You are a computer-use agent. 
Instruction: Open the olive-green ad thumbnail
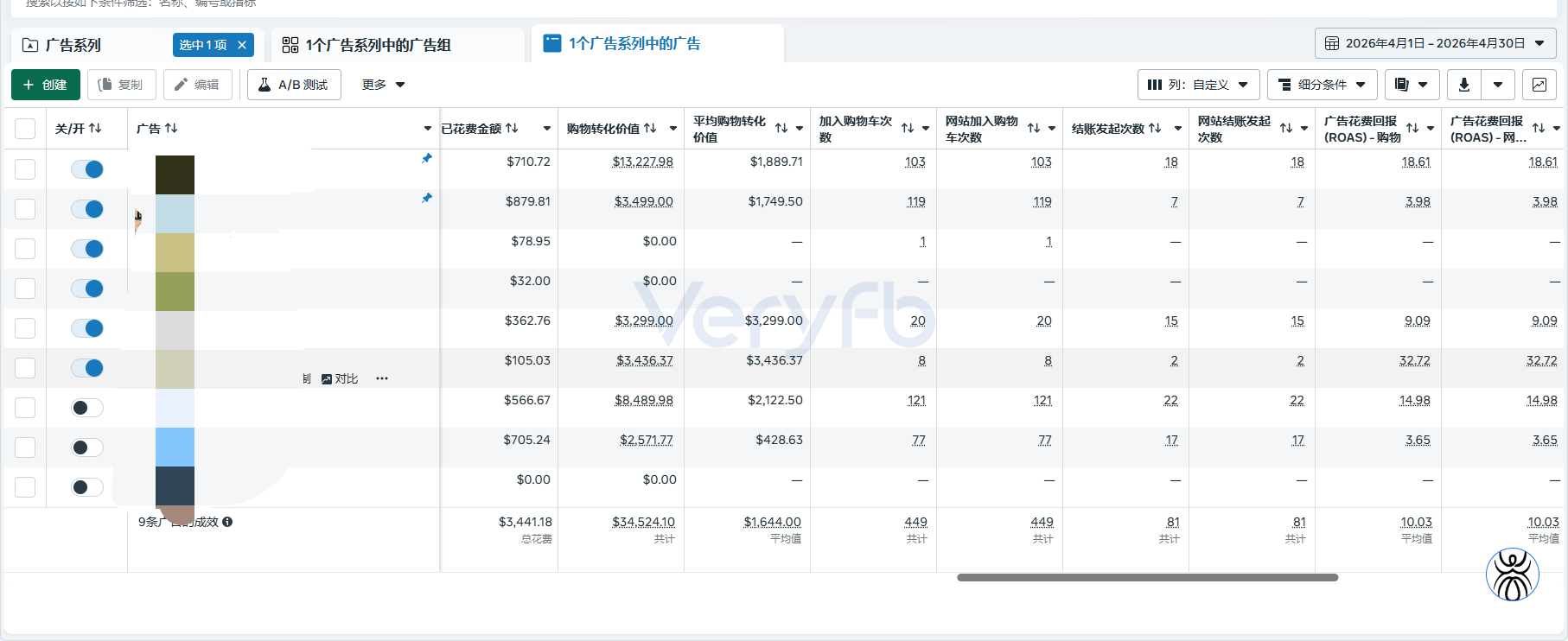point(175,291)
